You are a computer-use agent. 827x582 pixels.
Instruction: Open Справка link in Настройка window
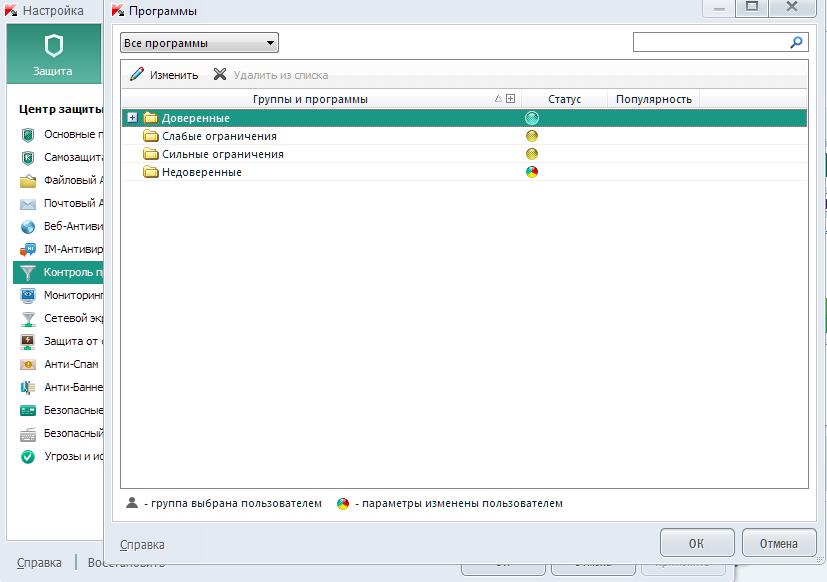click(x=39, y=562)
